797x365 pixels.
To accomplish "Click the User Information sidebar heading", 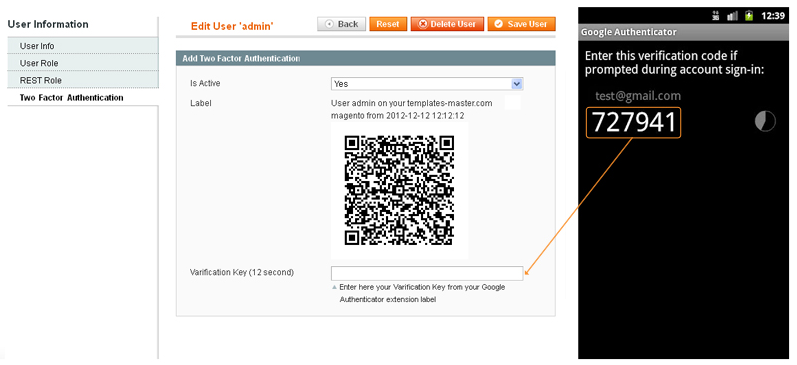I will pyautogui.click(x=48, y=24).
